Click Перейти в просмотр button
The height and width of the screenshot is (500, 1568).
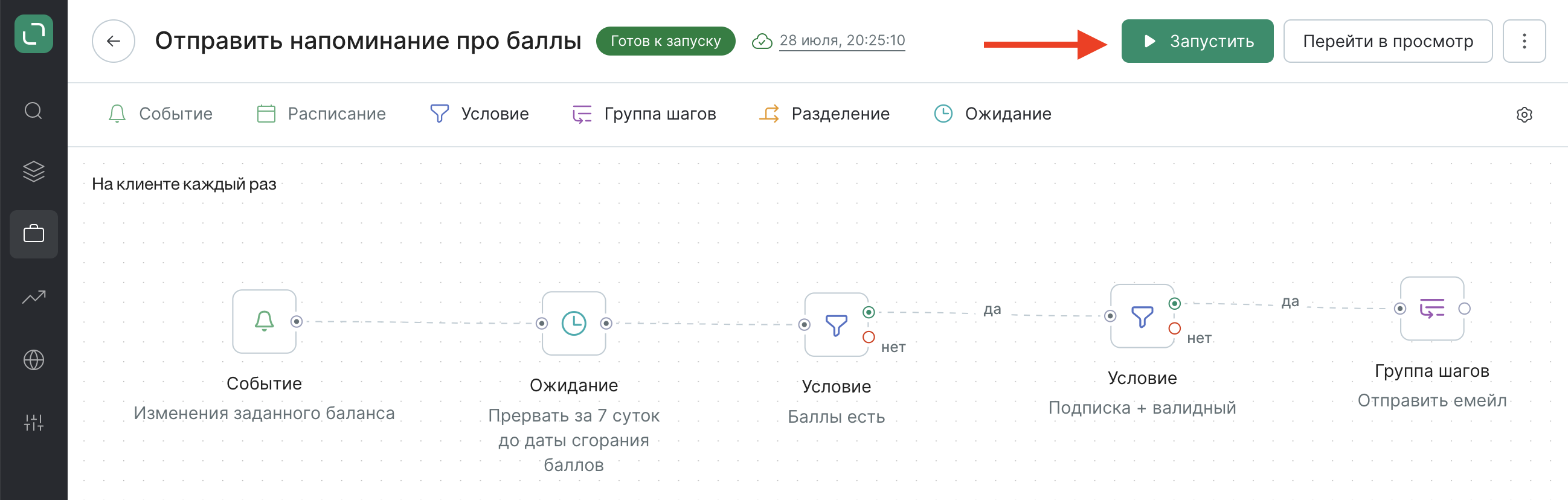point(1387,40)
